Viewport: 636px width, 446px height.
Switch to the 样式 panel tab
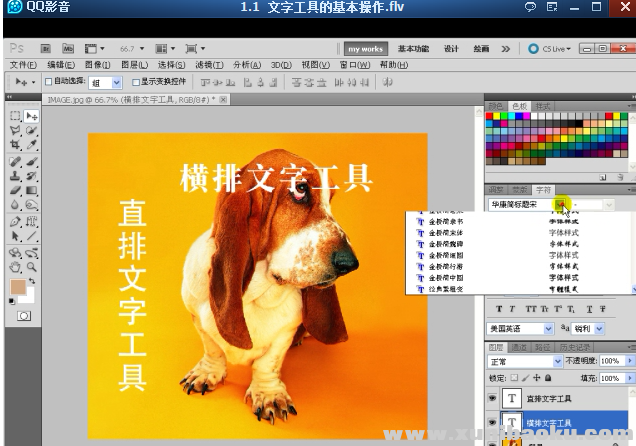click(x=543, y=105)
